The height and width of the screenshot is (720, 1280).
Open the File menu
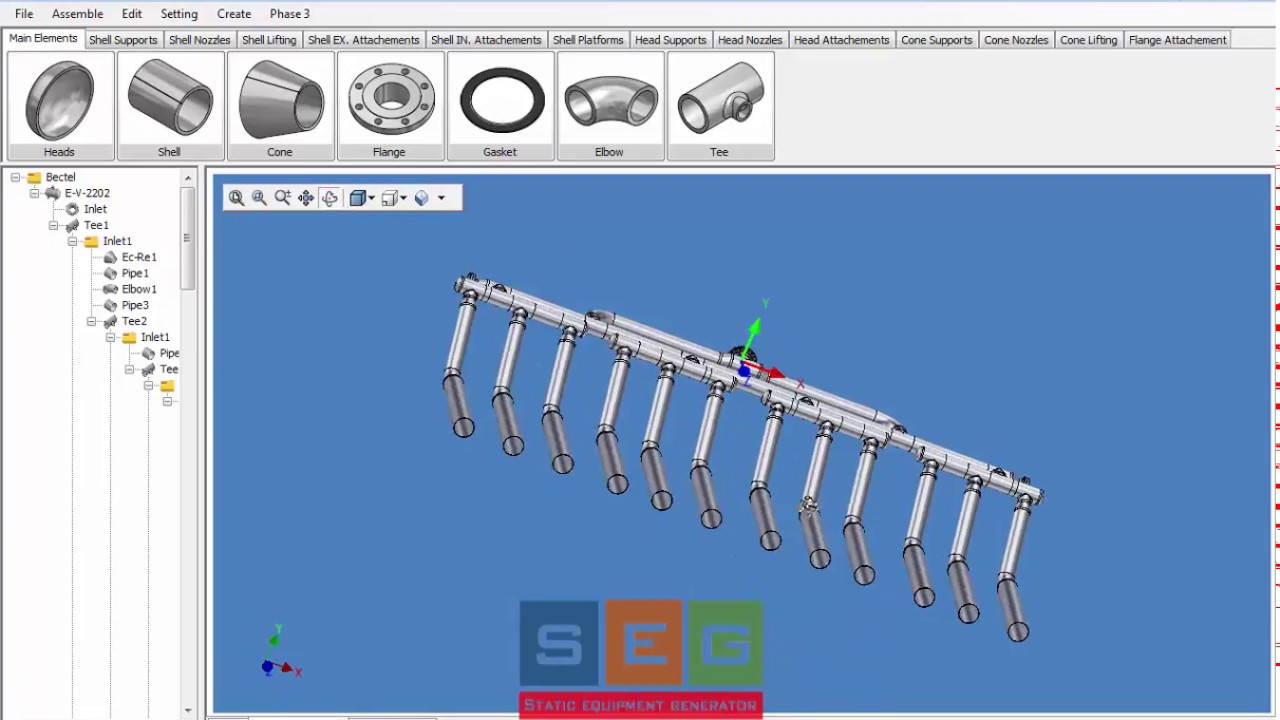coord(24,14)
